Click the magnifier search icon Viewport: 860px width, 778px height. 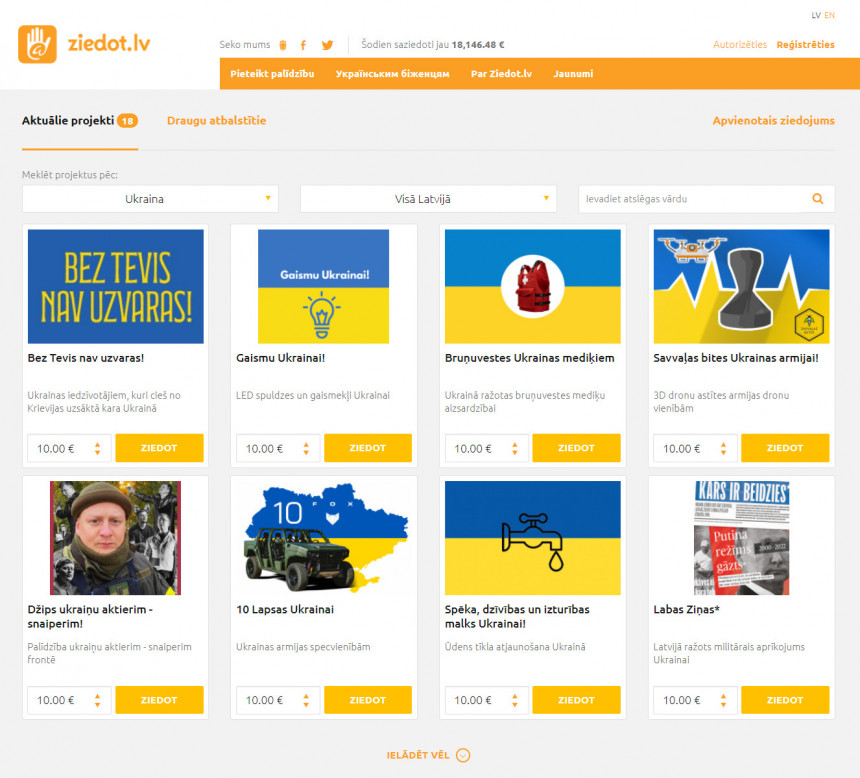818,199
